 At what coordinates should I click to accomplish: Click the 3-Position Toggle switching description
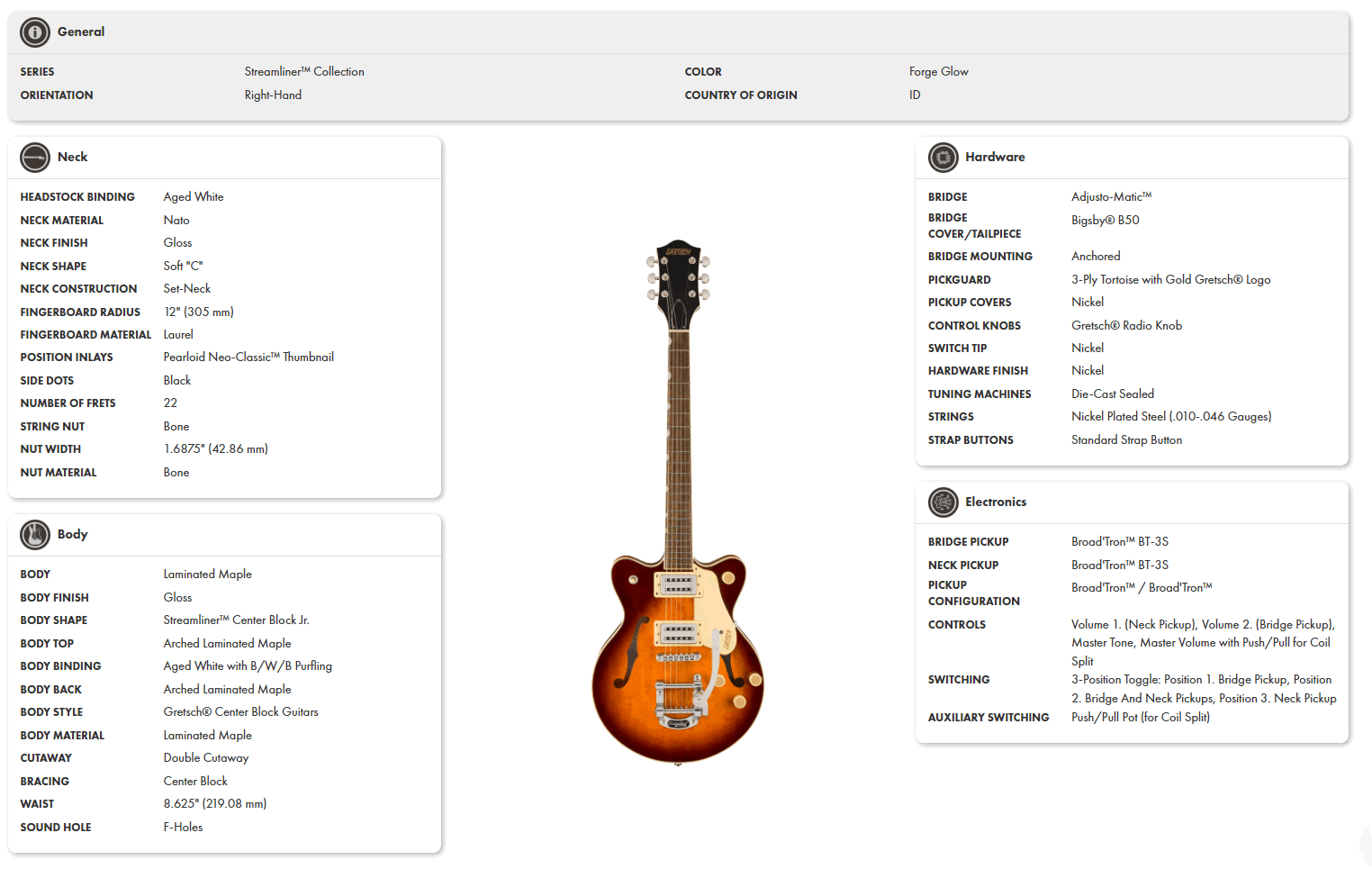coord(1204,689)
